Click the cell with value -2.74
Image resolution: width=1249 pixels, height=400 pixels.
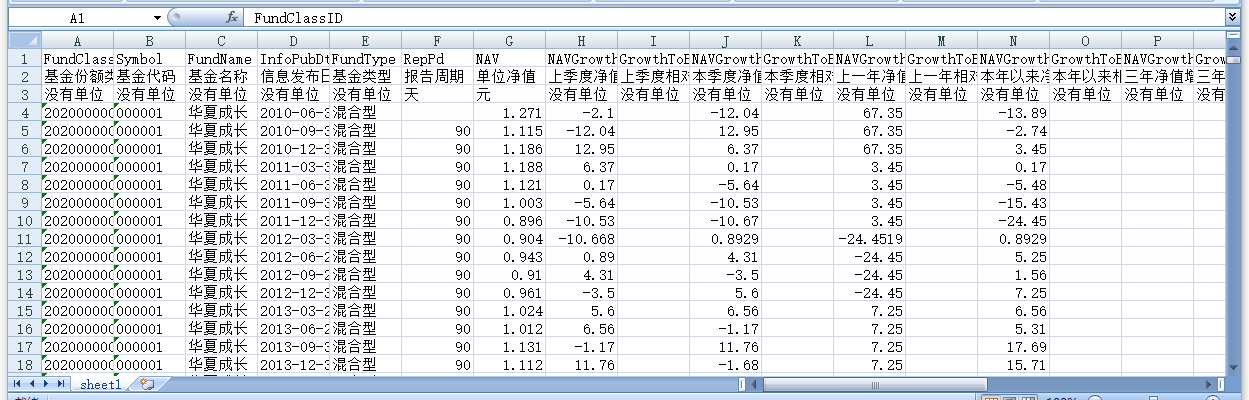click(1014, 131)
